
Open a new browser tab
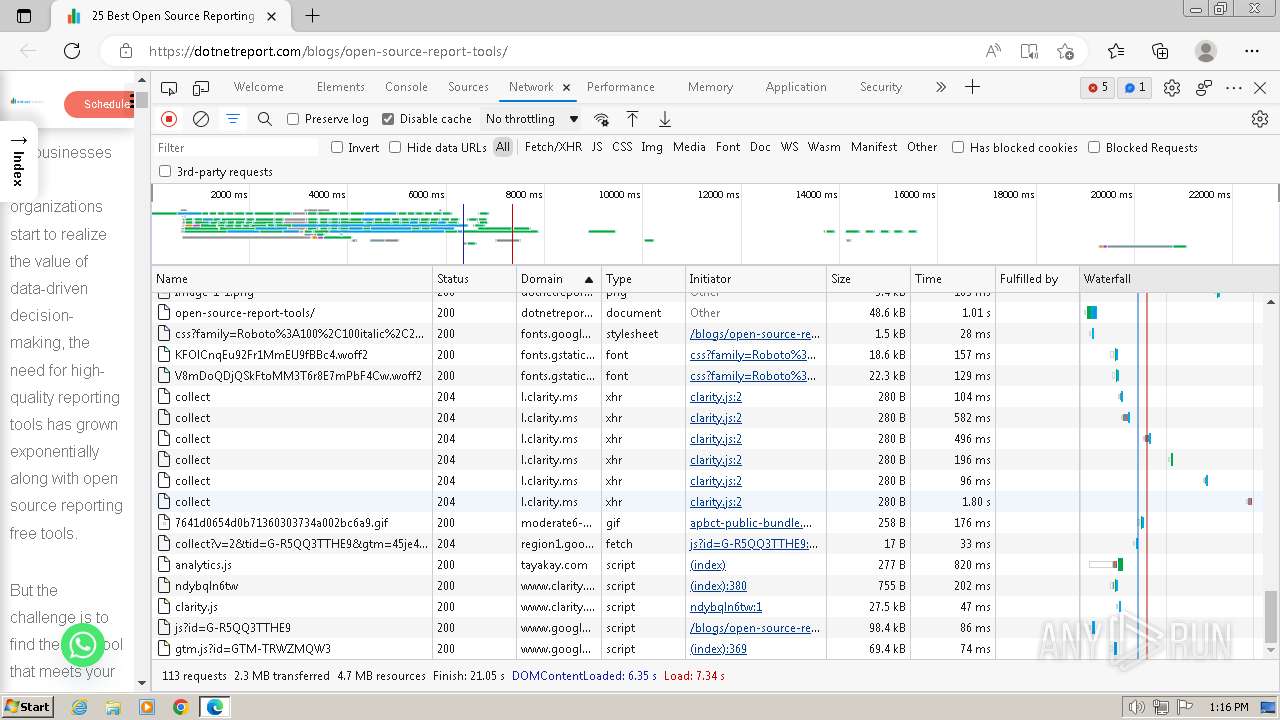(312, 16)
